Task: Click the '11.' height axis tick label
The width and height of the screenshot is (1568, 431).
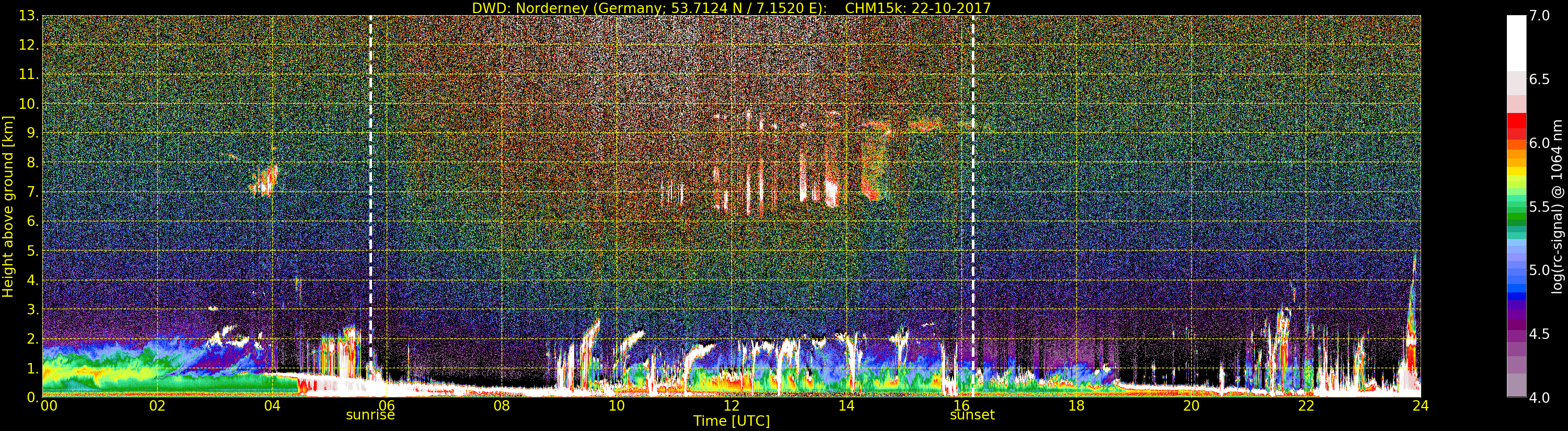Action: click(x=29, y=74)
